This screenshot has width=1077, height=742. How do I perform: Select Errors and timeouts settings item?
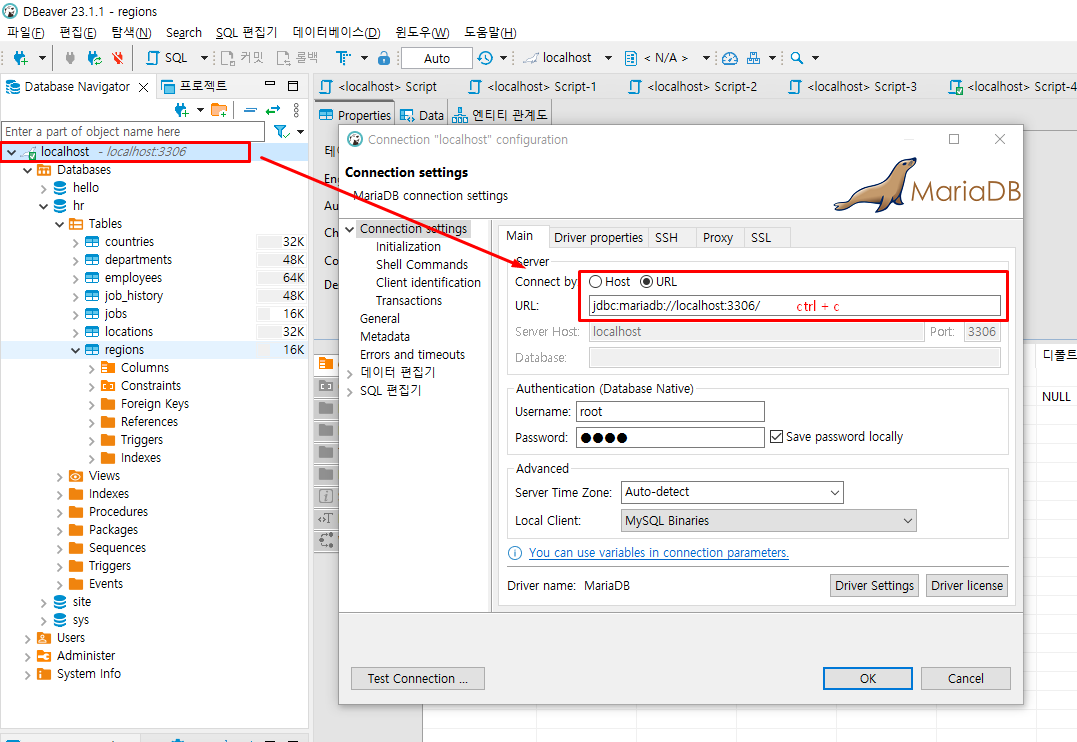coord(412,355)
